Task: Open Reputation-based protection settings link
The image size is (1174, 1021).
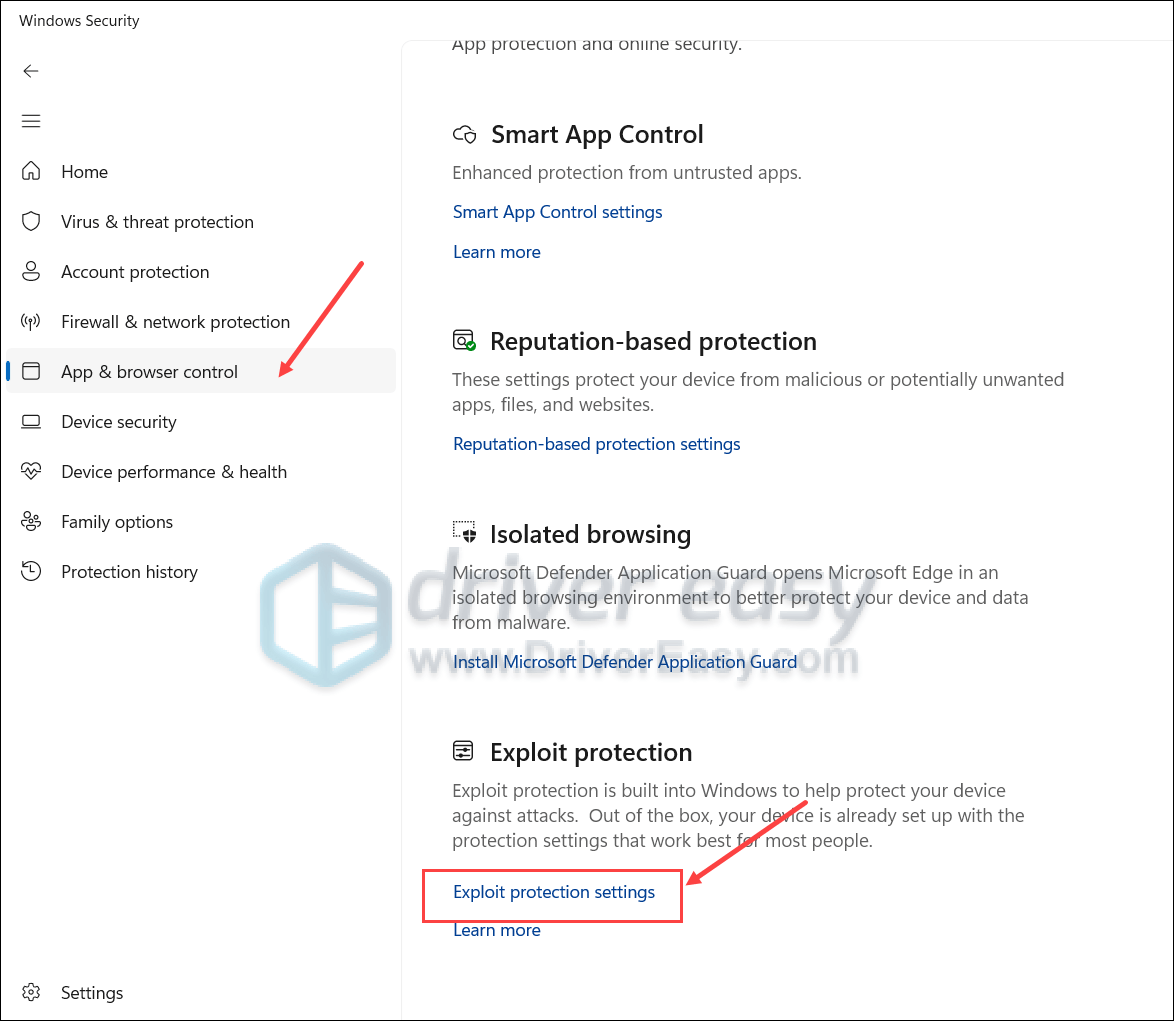Action: pos(597,444)
